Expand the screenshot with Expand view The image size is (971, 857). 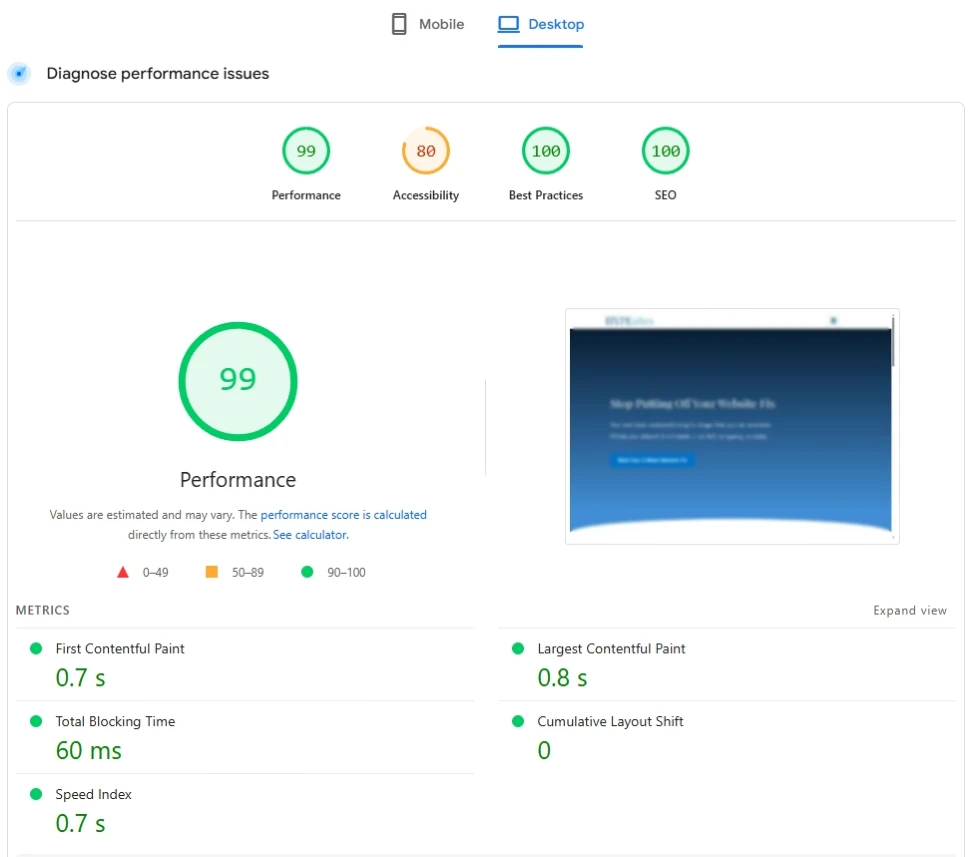point(909,610)
